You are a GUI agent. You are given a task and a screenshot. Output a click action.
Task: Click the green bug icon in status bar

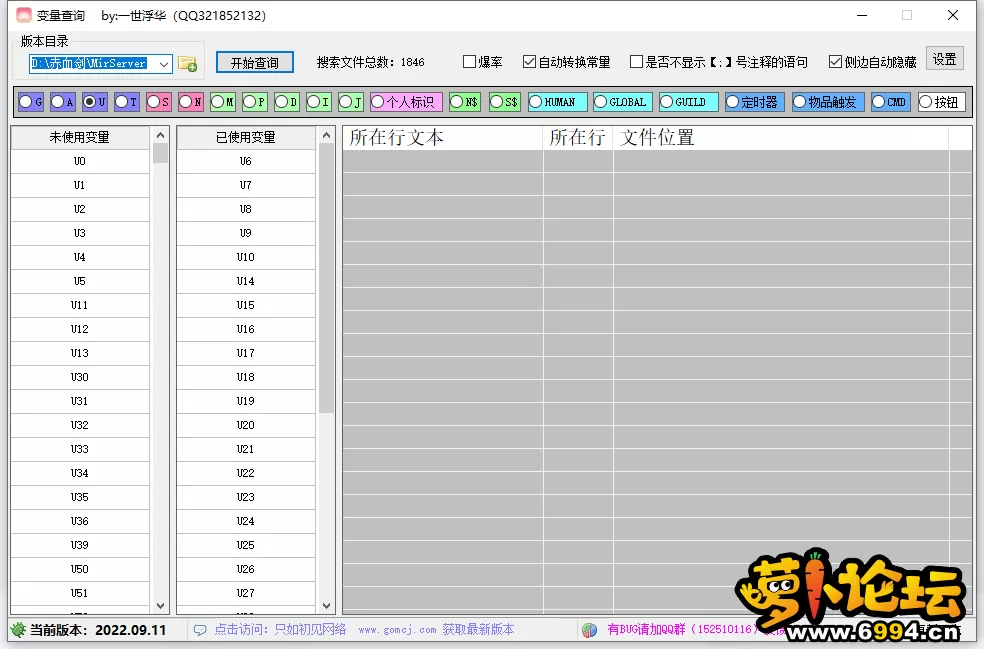click(18, 630)
